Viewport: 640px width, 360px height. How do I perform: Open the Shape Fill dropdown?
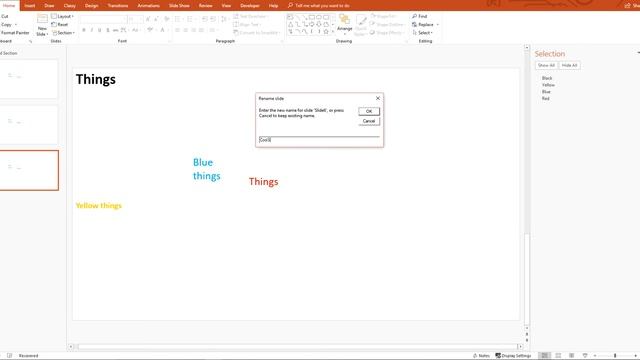point(384,16)
